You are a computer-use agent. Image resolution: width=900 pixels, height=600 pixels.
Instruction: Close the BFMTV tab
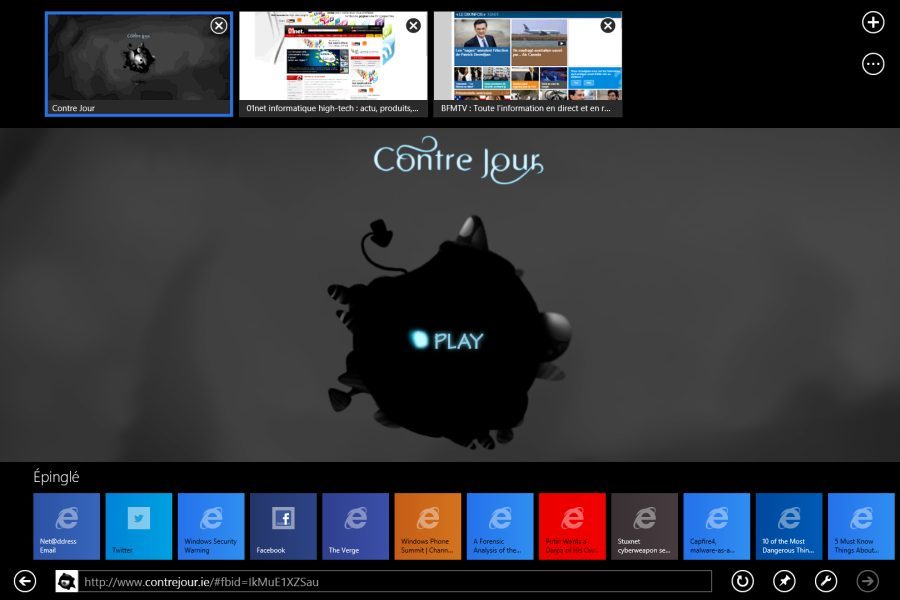tap(608, 25)
